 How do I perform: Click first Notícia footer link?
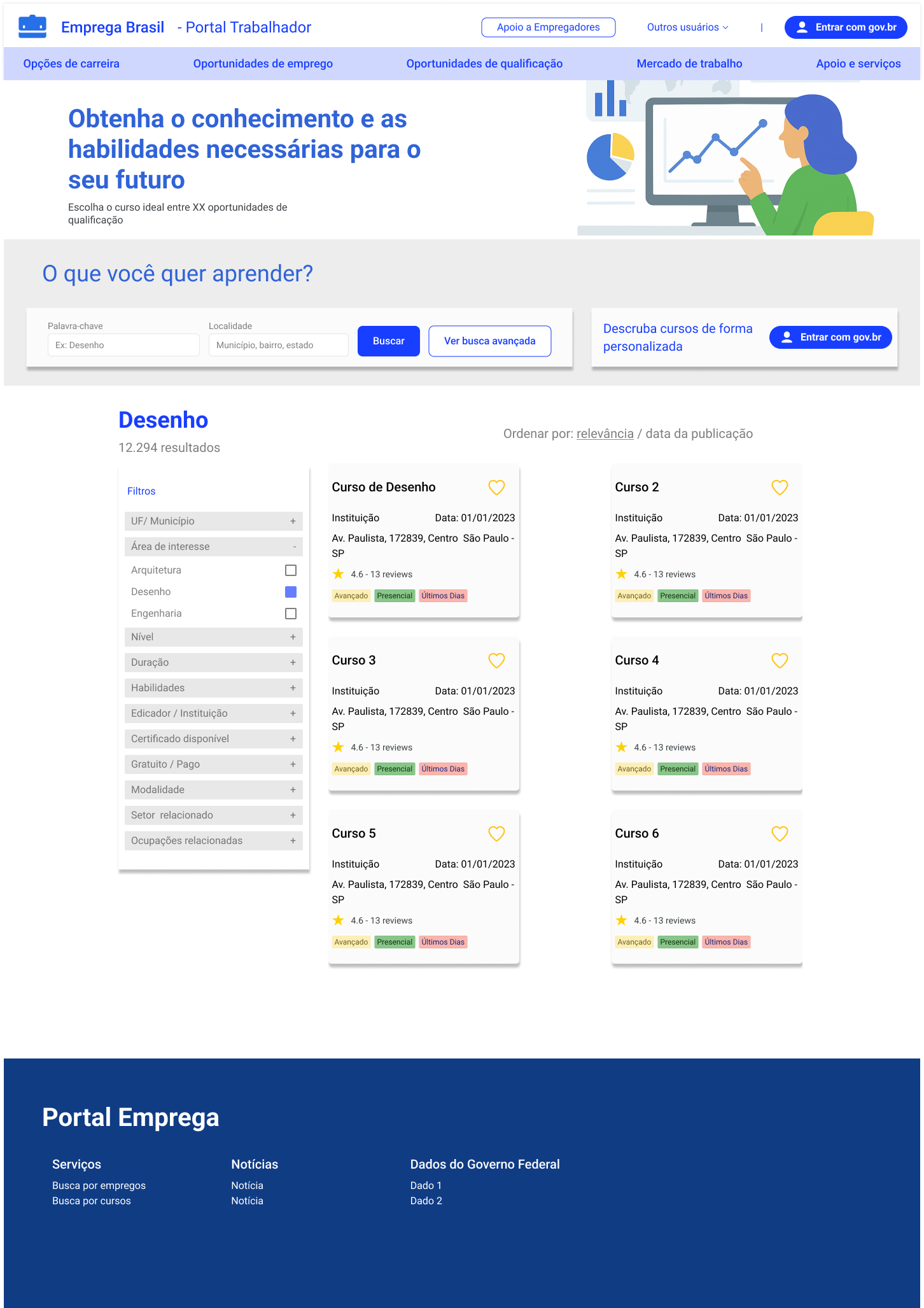[x=247, y=1186]
